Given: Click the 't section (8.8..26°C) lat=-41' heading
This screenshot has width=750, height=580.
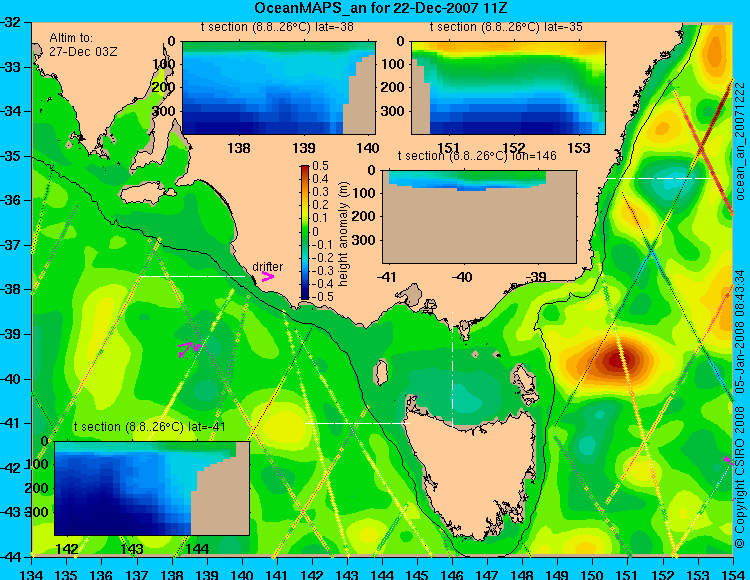Looking at the screenshot, I should (149, 427).
